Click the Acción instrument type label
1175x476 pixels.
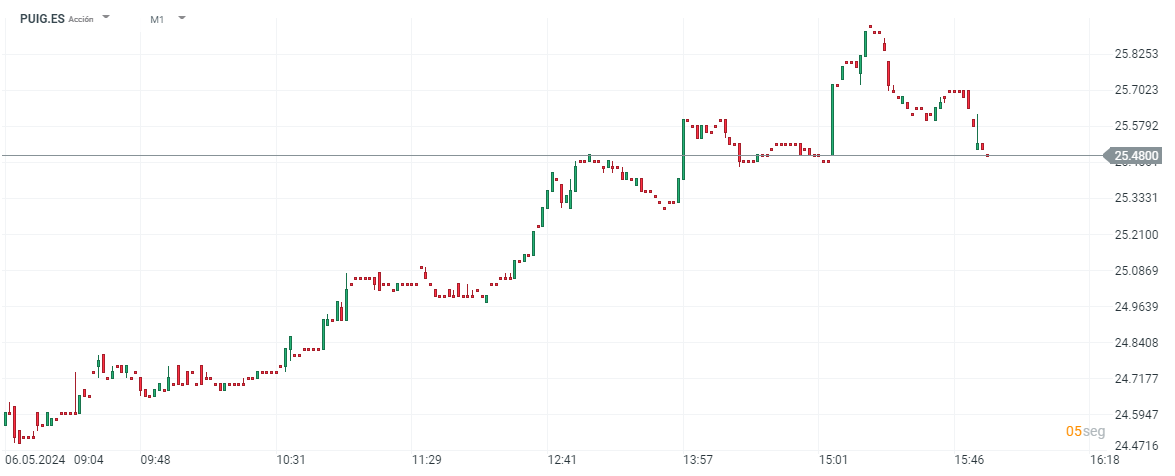pos(81,19)
